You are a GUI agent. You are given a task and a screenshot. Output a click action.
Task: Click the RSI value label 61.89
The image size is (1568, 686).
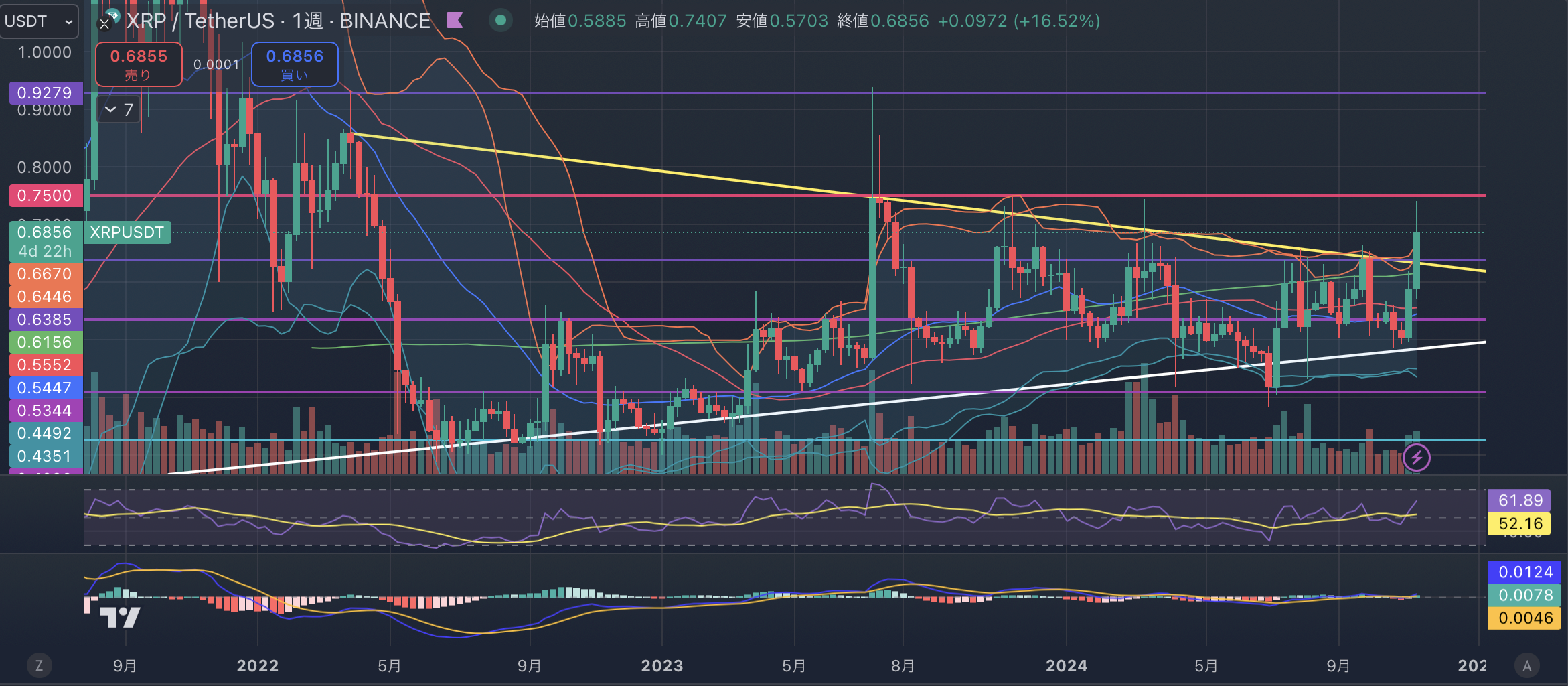[1518, 500]
